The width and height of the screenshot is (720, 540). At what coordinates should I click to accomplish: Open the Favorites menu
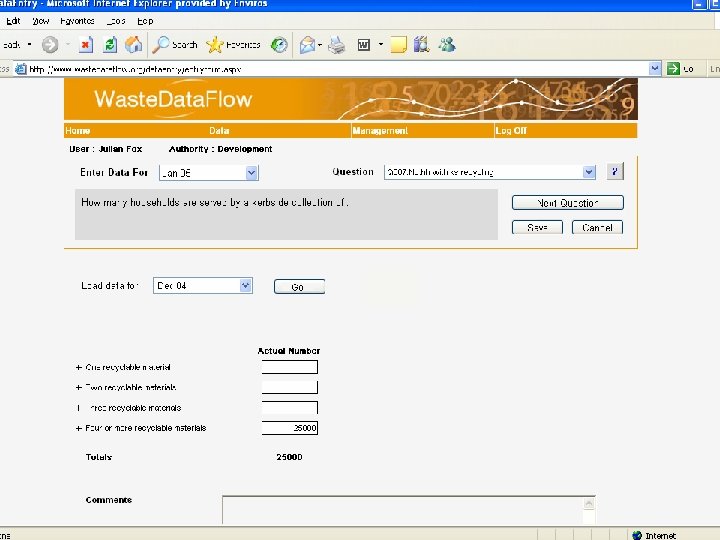77,21
